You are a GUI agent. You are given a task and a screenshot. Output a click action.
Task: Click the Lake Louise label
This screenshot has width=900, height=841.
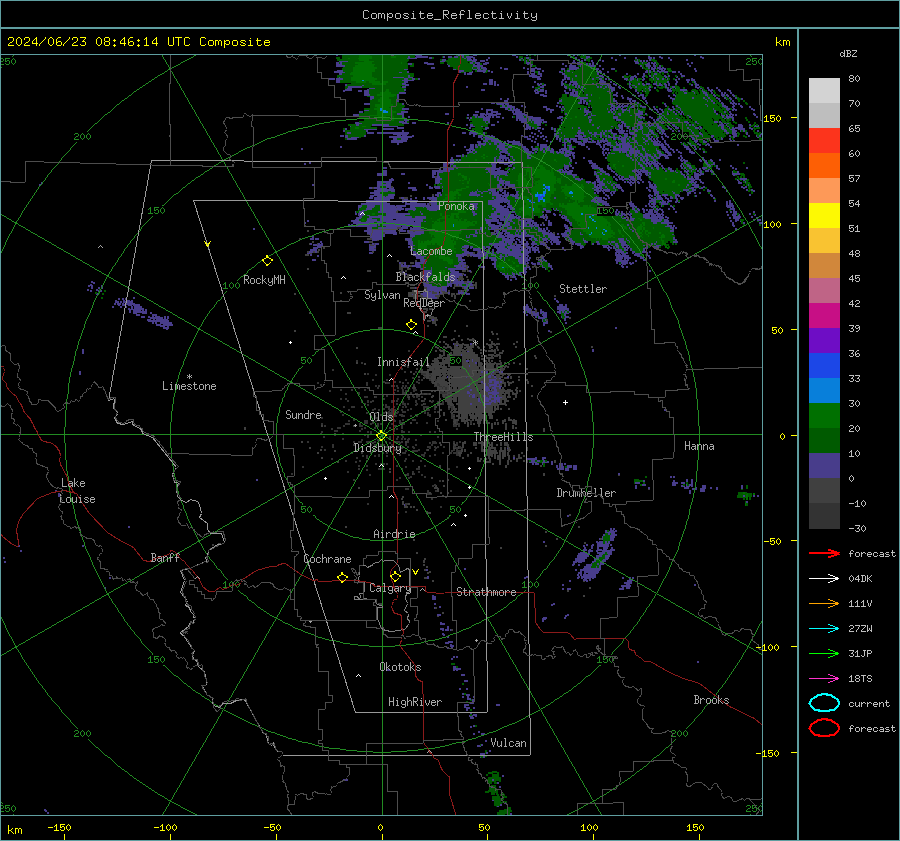77,491
